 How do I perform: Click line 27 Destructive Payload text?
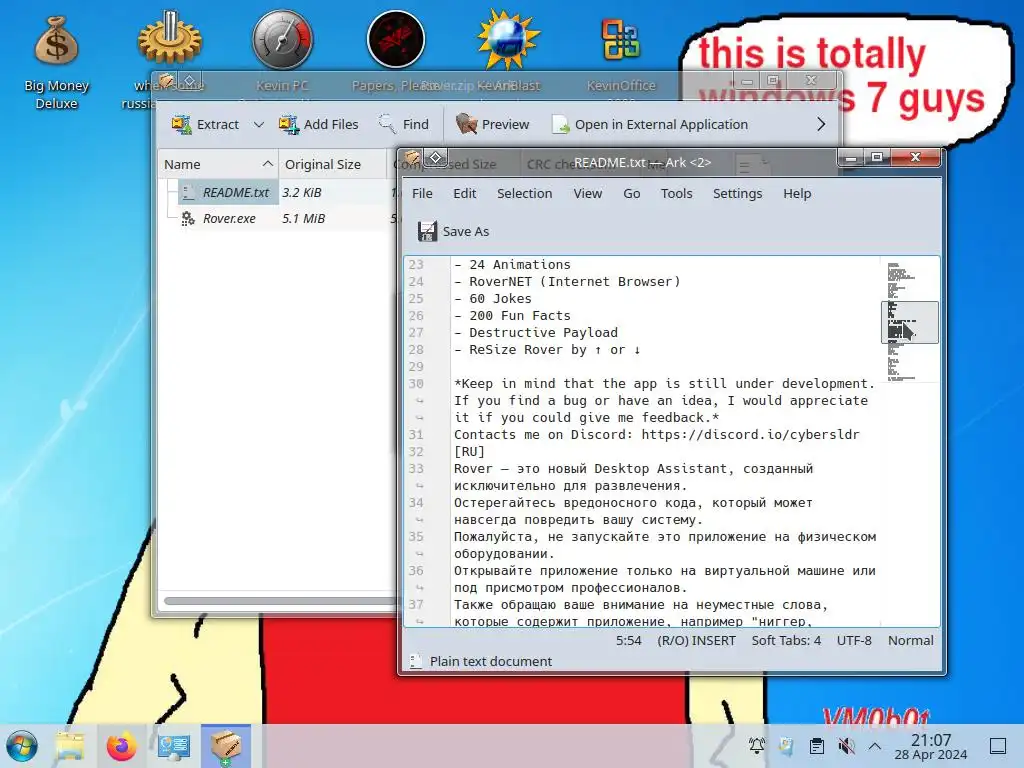(x=543, y=332)
